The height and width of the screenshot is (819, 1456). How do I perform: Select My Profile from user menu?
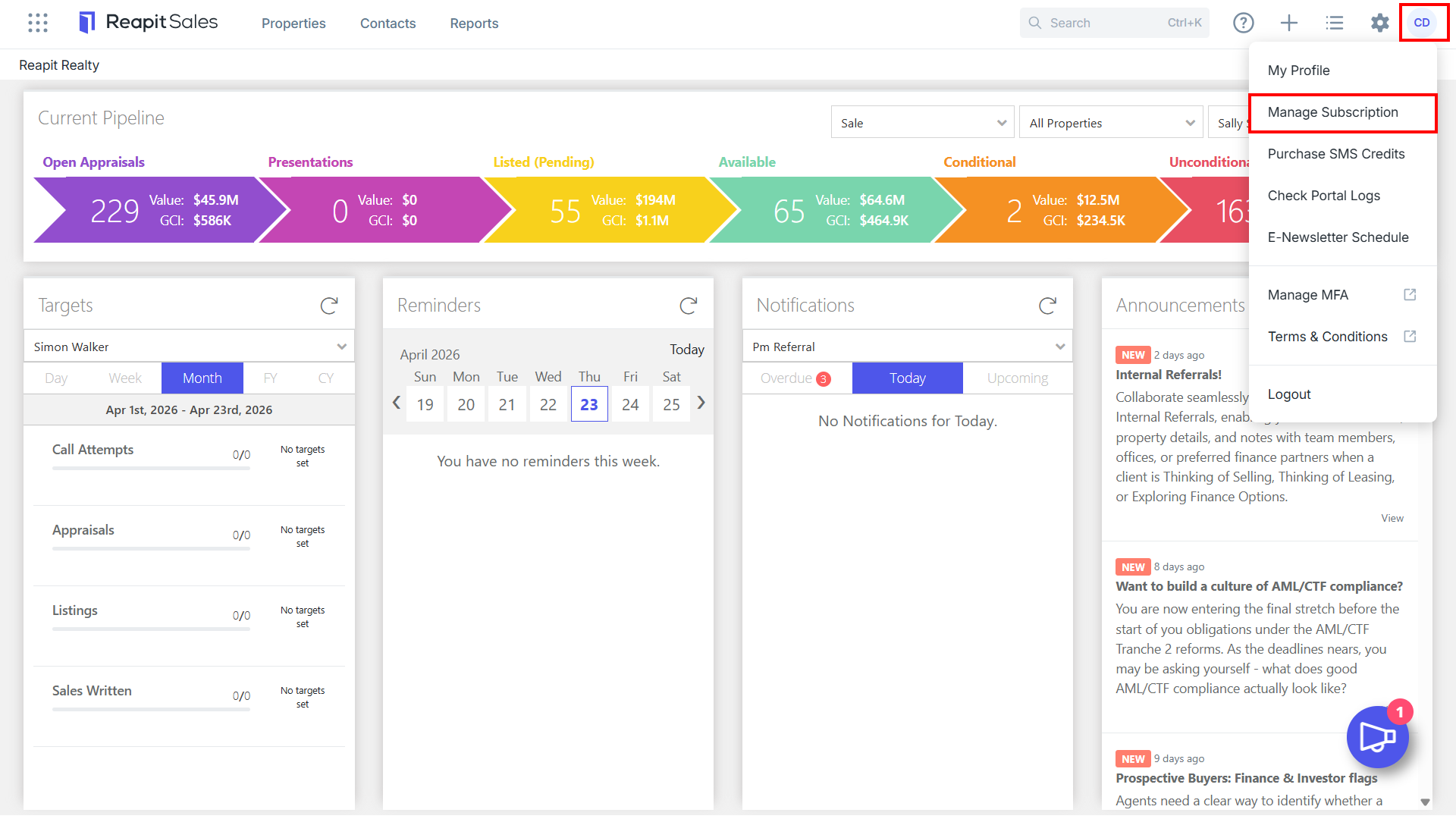(1342, 71)
